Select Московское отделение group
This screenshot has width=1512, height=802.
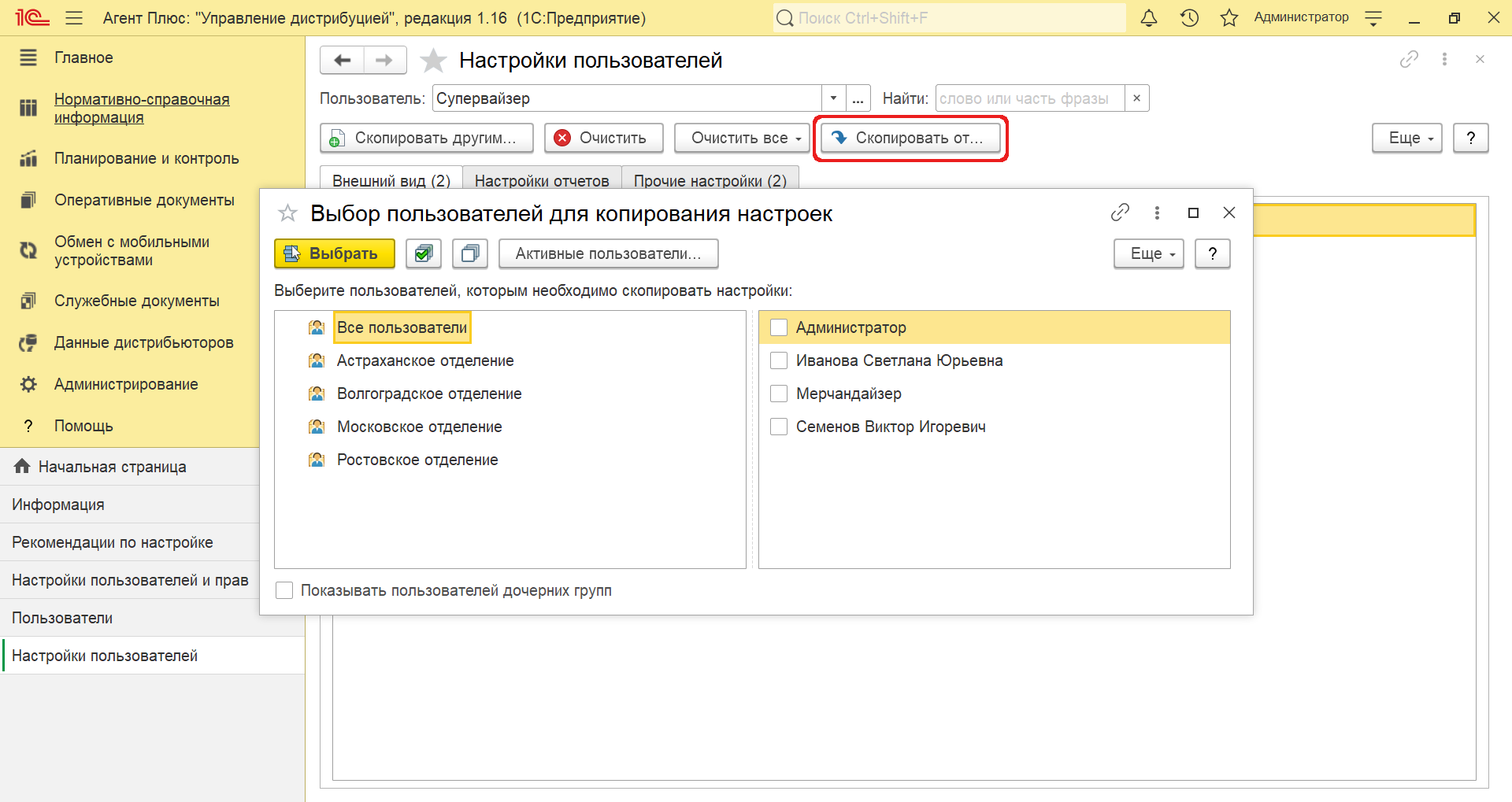(x=420, y=427)
